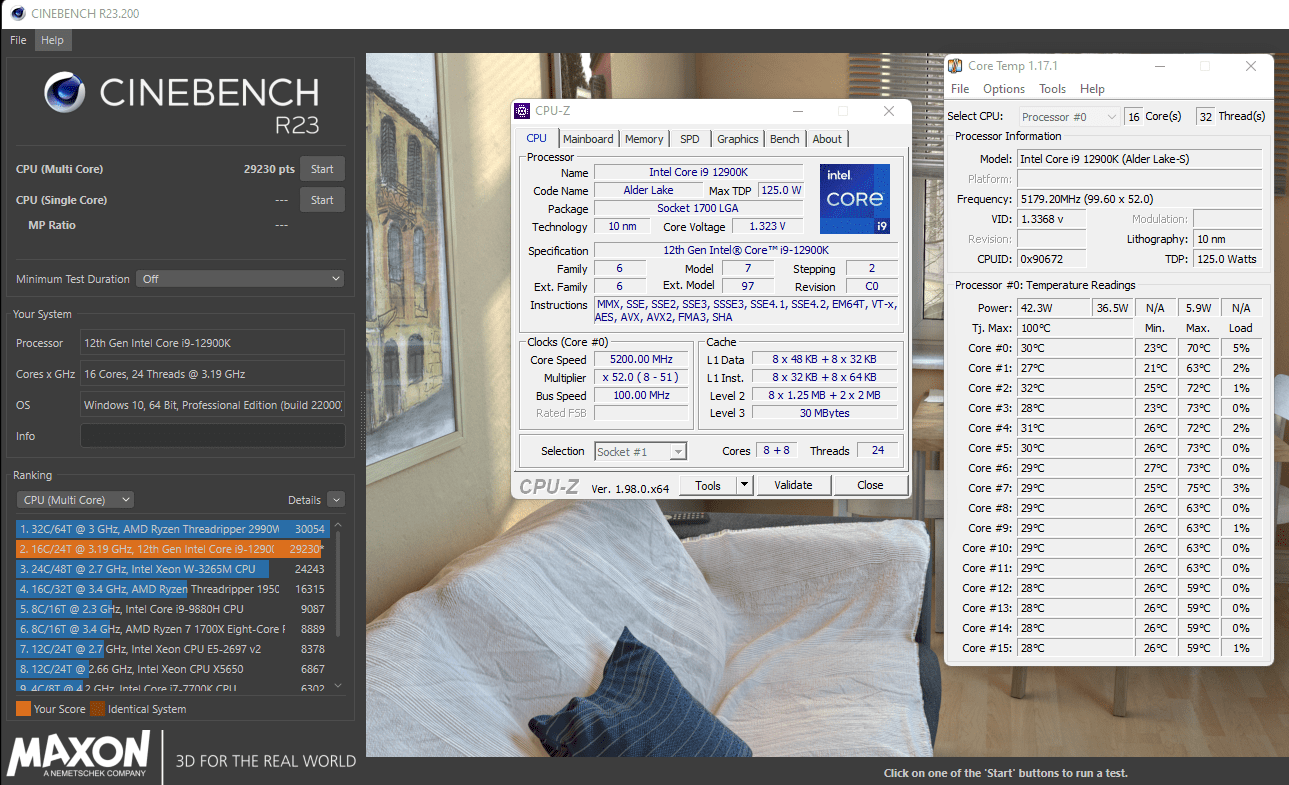Click the Core Temp CPUID 0x90672 field
Image resolution: width=1289 pixels, height=785 pixels.
[x=1052, y=259]
